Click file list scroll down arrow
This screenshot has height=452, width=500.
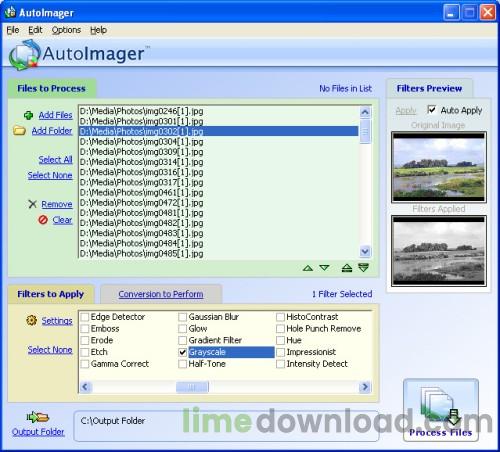[365, 251]
